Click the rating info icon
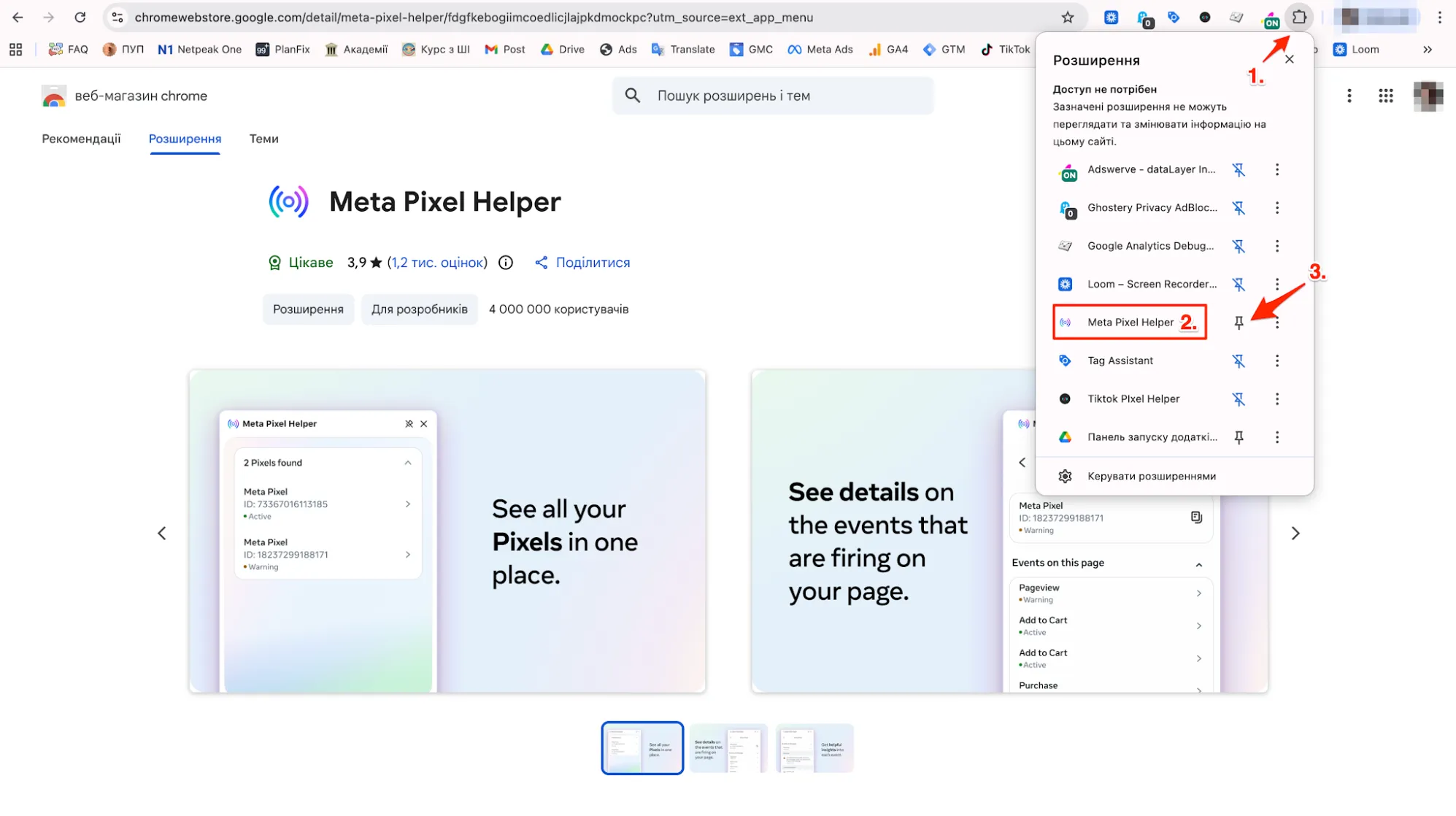Image resolution: width=1456 pixels, height=816 pixels. click(506, 263)
